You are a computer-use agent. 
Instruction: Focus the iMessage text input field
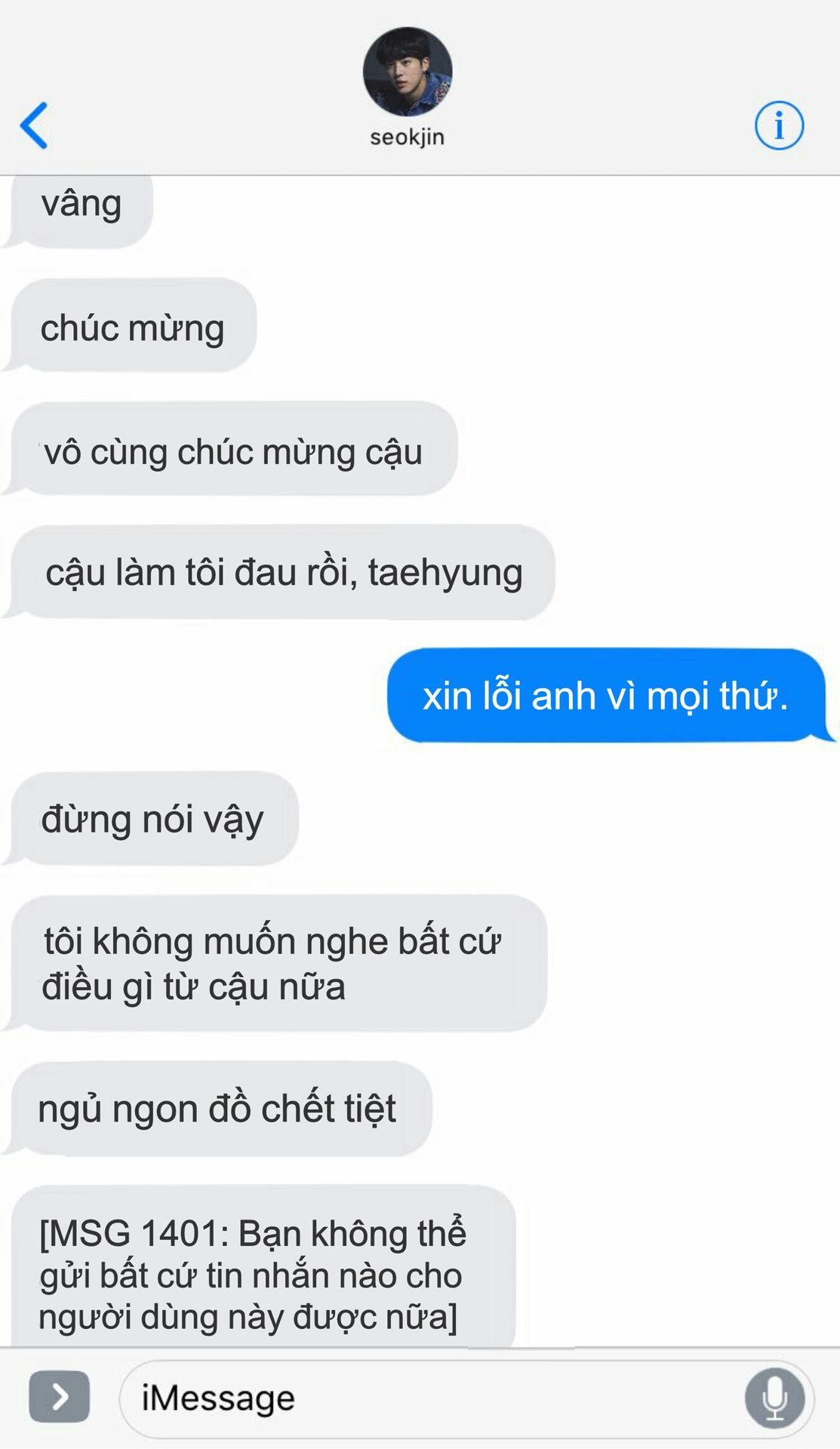[466, 1398]
